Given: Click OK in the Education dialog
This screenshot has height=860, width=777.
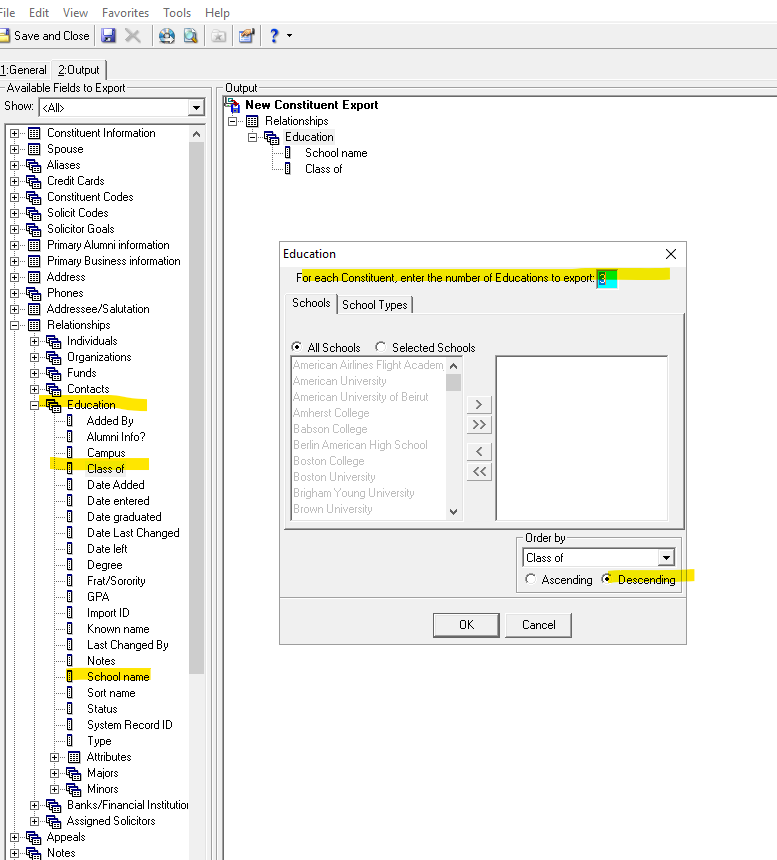Looking at the screenshot, I should pos(466,625).
